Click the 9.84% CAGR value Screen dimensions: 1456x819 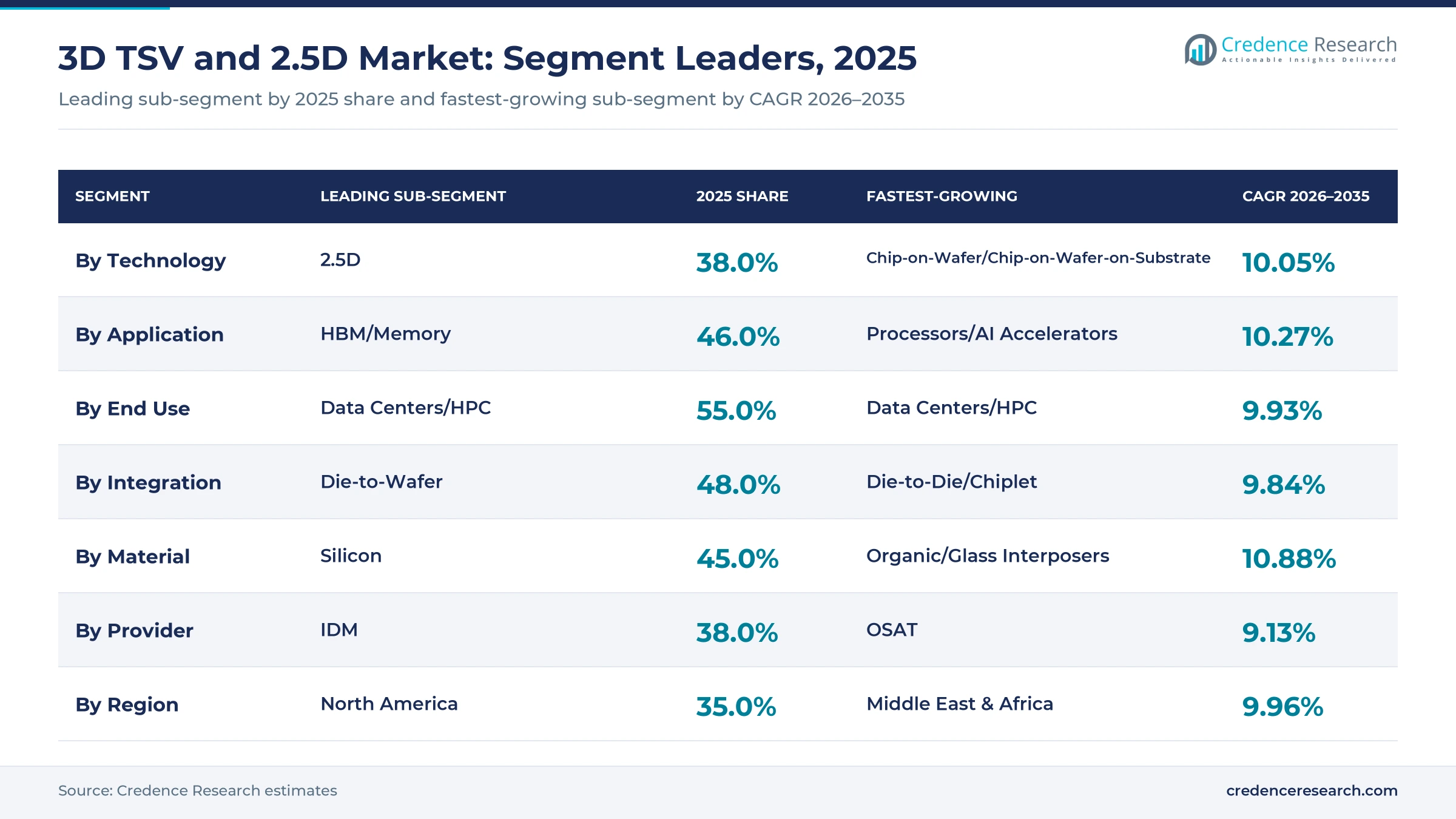1284,485
